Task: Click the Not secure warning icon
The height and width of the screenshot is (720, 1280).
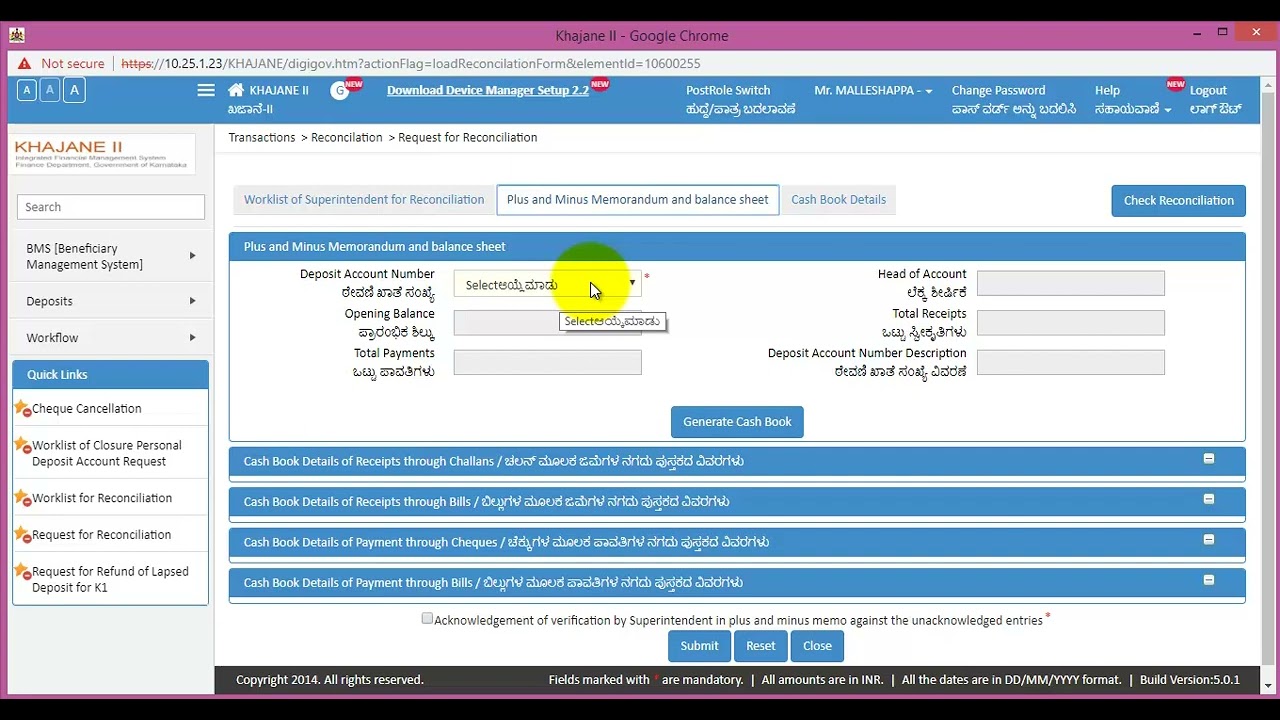Action: pyautogui.click(x=24, y=63)
